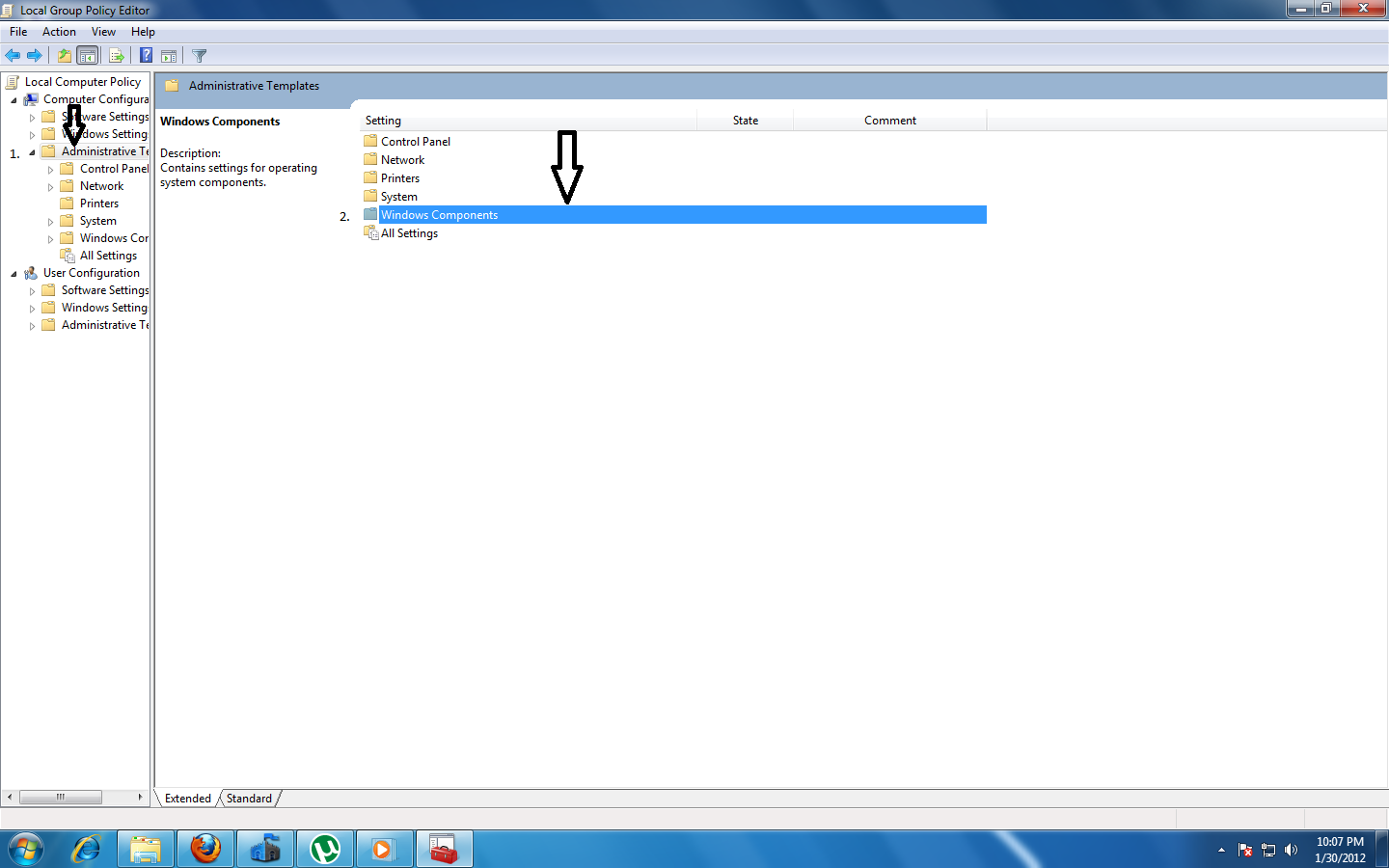The width and height of the screenshot is (1389, 868).
Task: Expand the Network tree node
Action: click(x=50, y=187)
